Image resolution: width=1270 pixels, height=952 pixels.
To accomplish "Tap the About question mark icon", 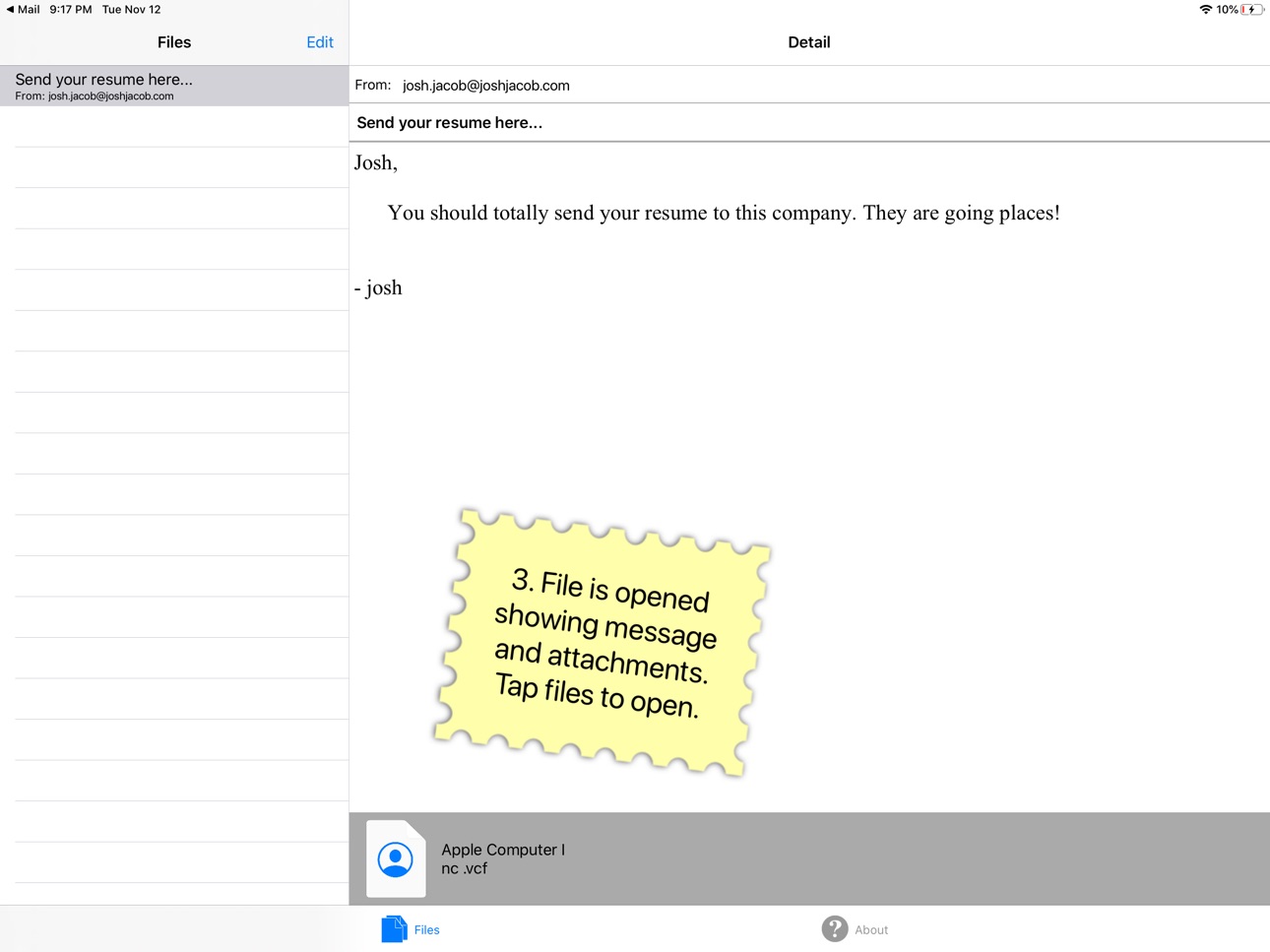I will coord(835,928).
